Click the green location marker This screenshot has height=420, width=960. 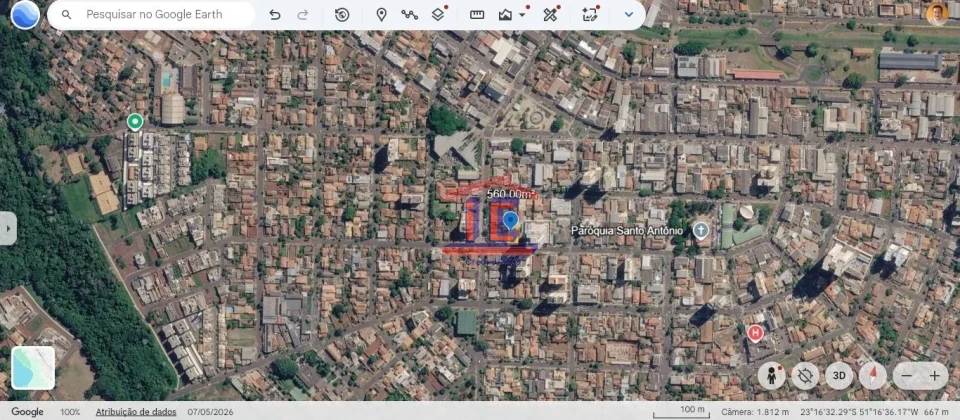(135, 122)
